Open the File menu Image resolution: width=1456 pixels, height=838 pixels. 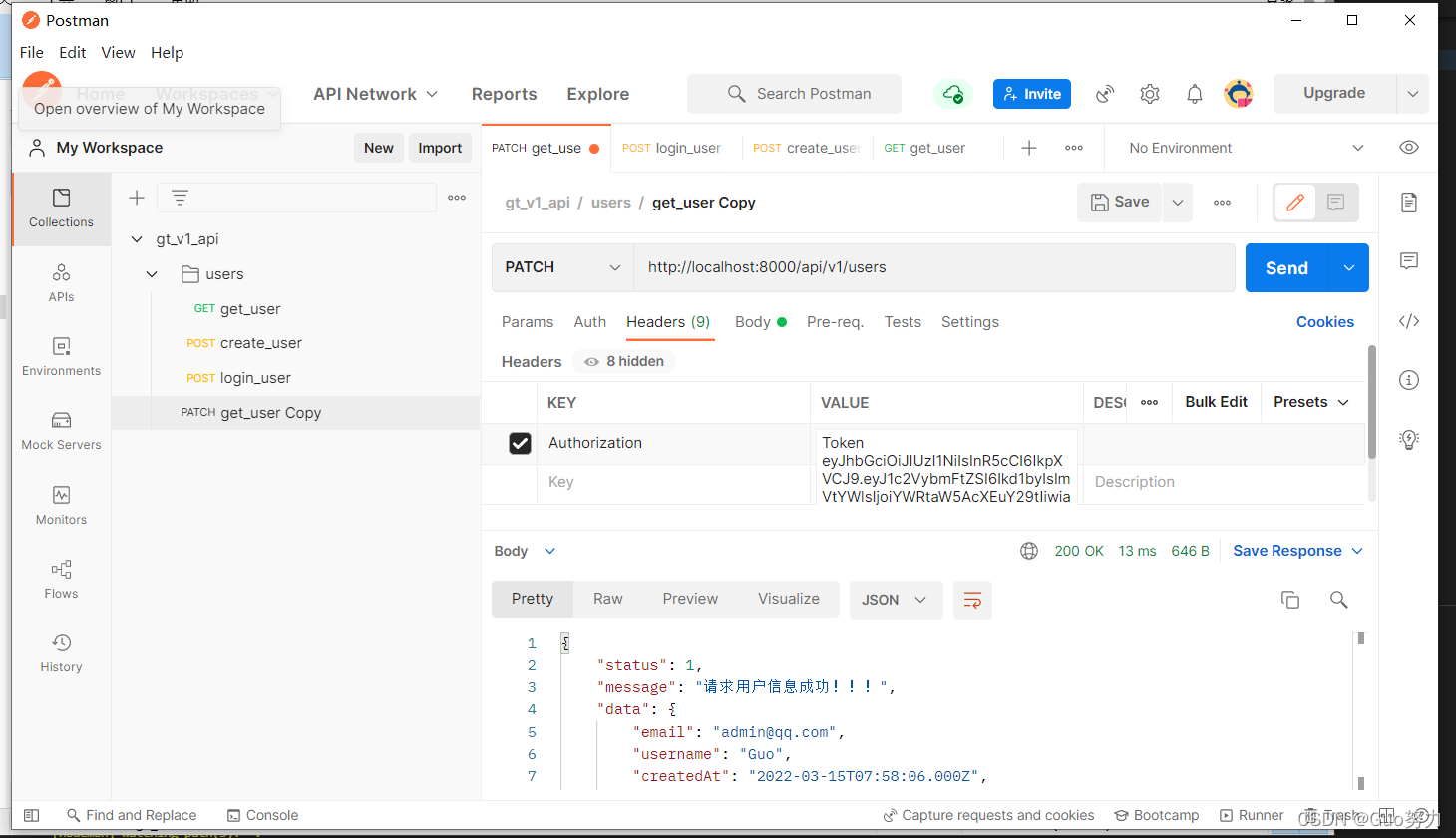click(32, 53)
